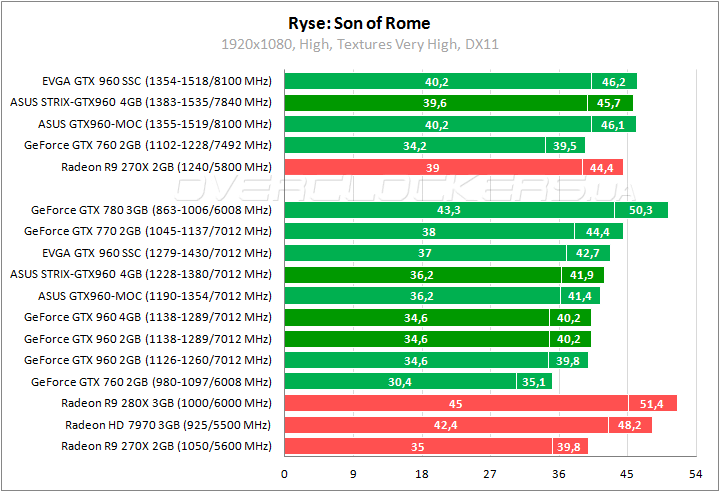Click the red Radeon R9 280X bar
The width and height of the screenshot is (720, 492).
pyautogui.click(x=480, y=403)
